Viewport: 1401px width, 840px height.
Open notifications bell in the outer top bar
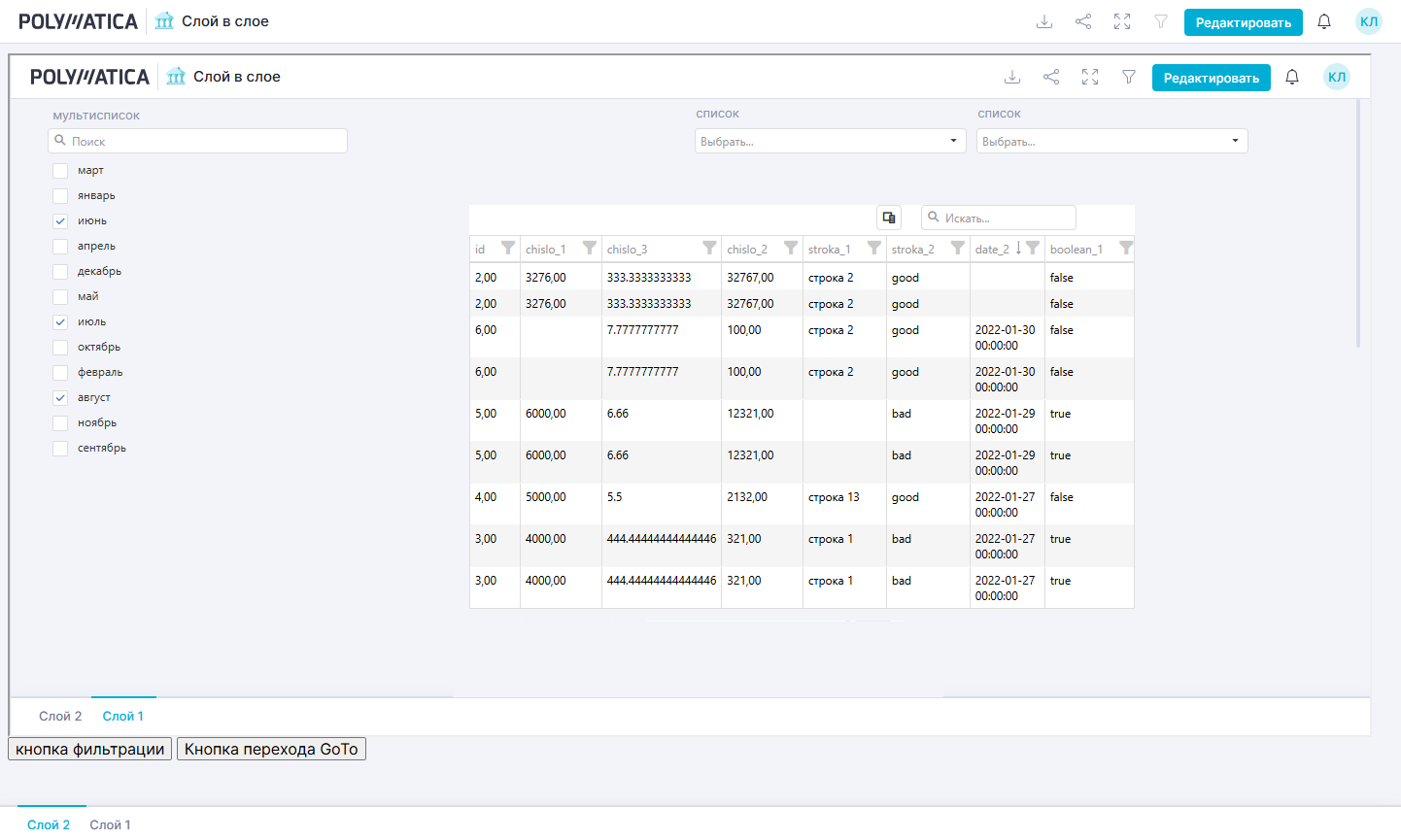point(1324,21)
